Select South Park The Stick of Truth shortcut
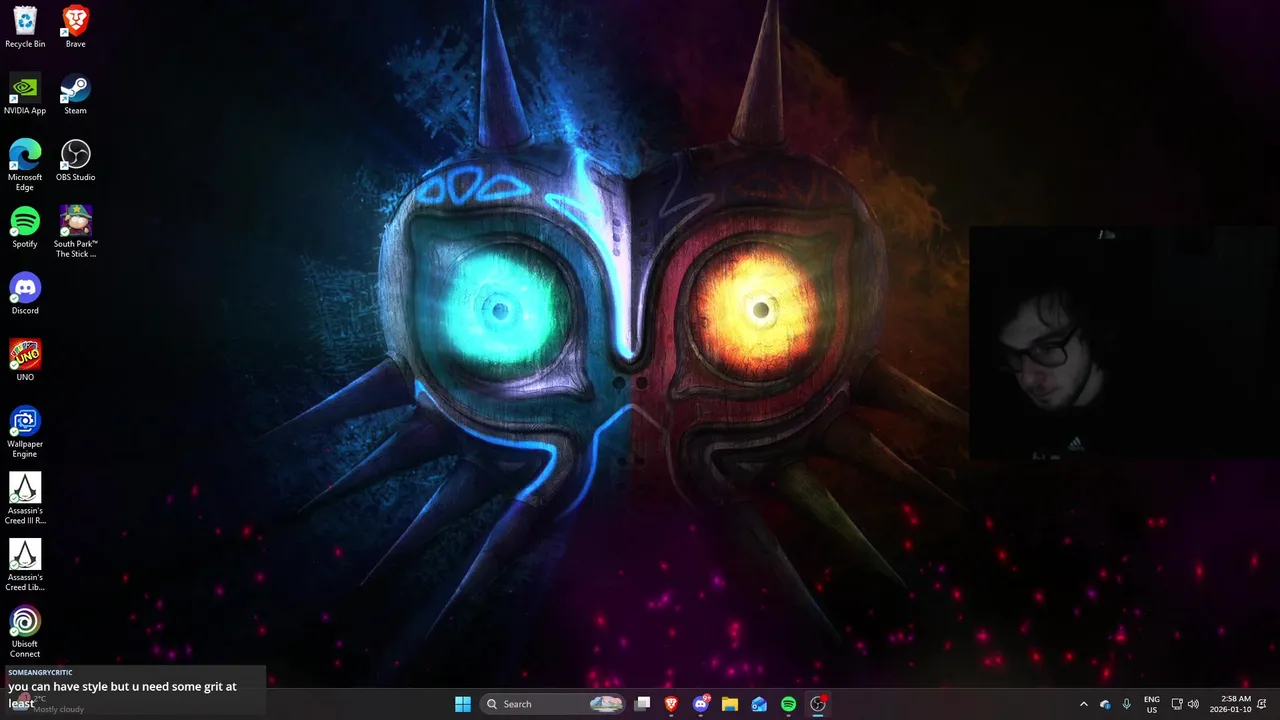Viewport: 1280px width, 720px height. pyautogui.click(x=75, y=232)
